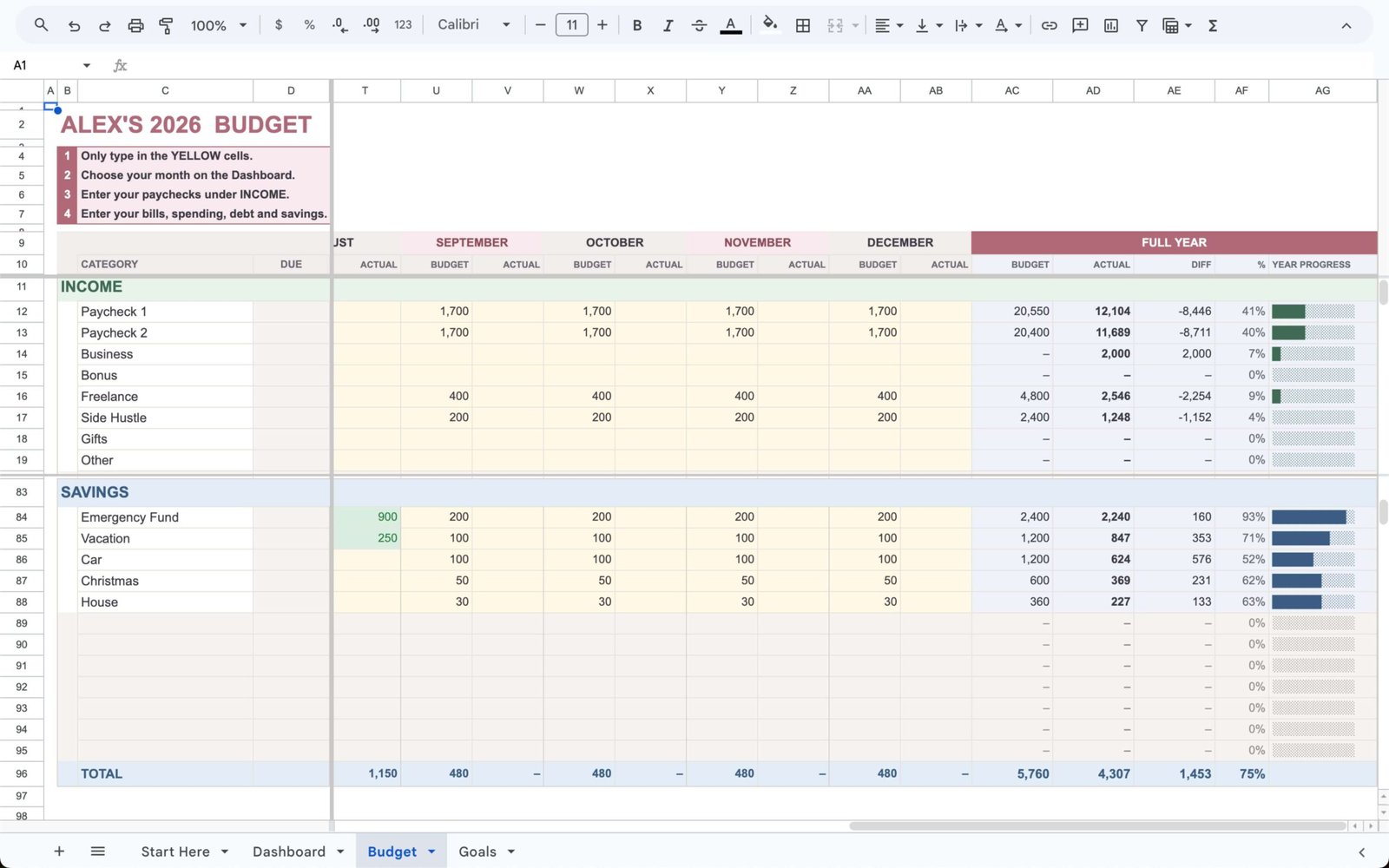Open the side panel chevron
1389x868 pixels.
pyautogui.click(x=1361, y=852)
